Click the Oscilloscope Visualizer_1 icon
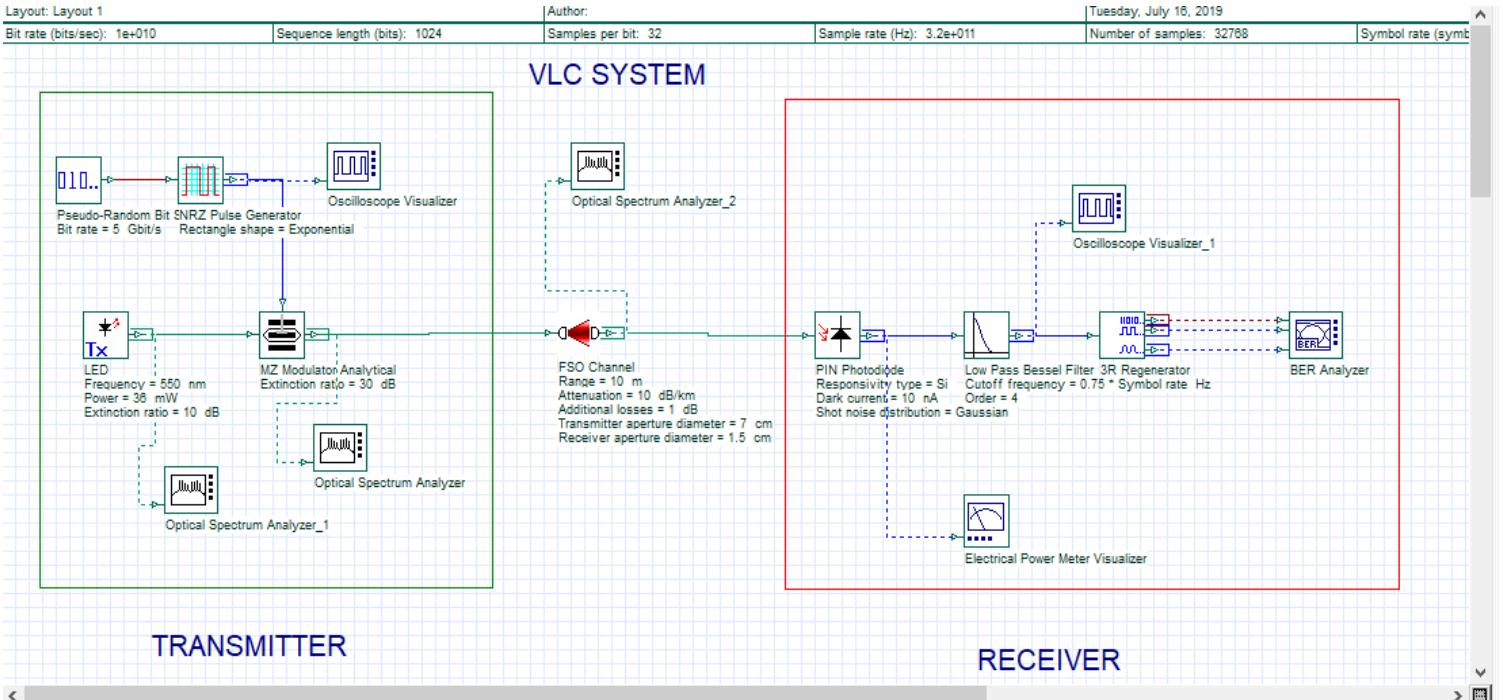Viewport: 1503px width, 700px height. click(x=1098, y=209)
